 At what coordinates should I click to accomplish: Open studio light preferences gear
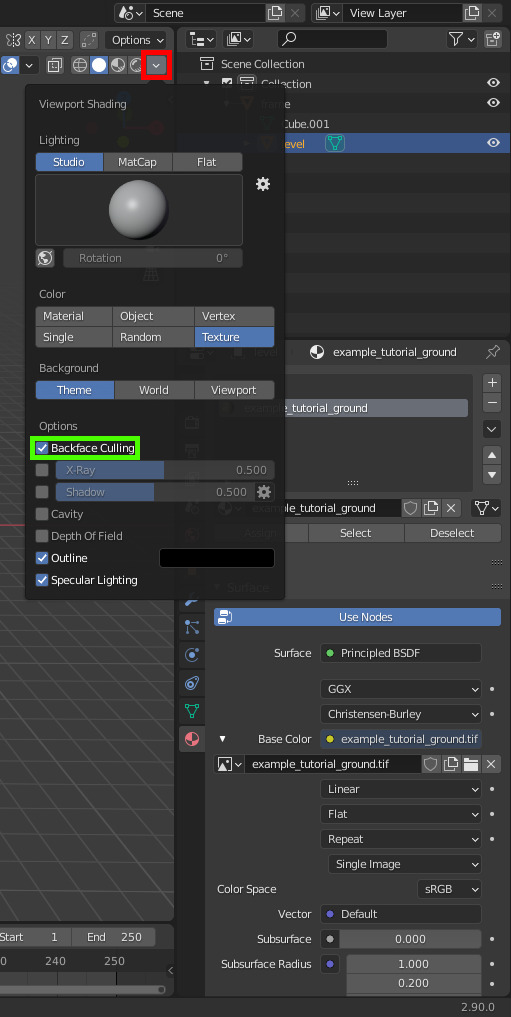tap(263, 184)
